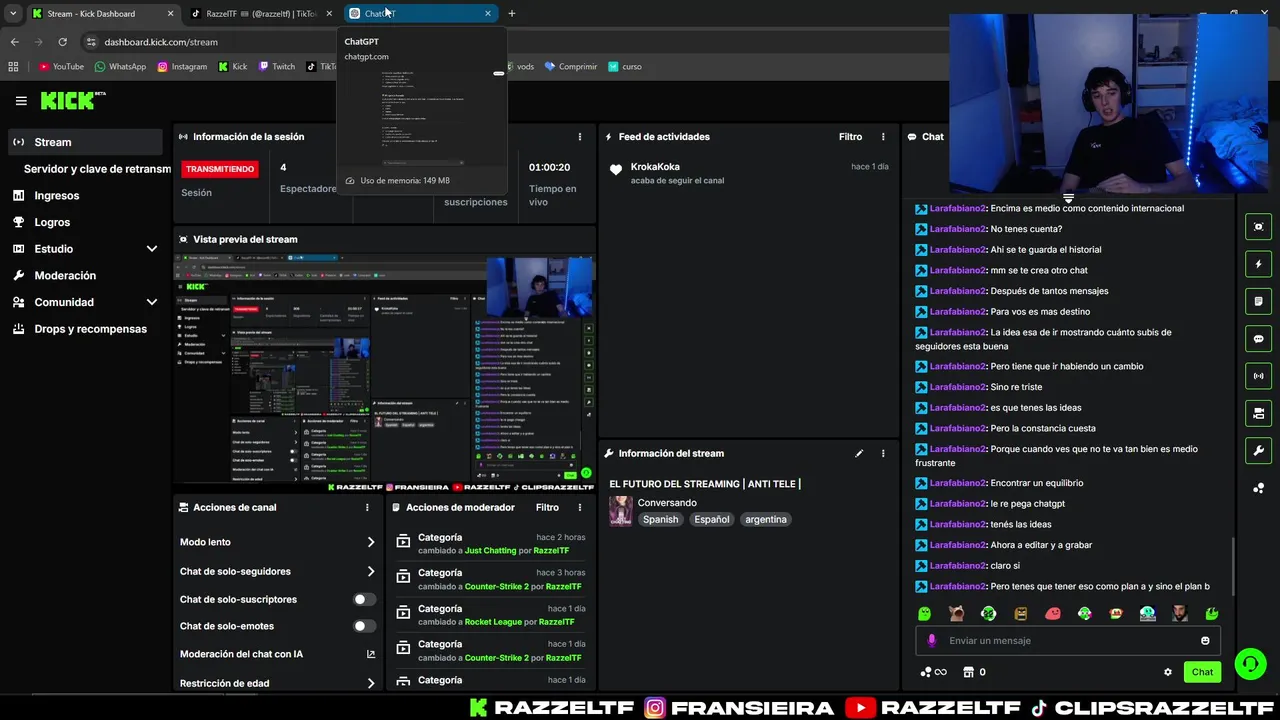Reload the page with the refresh button
The width and height of the screenshot is (1280, 720).
pos(62,42)
